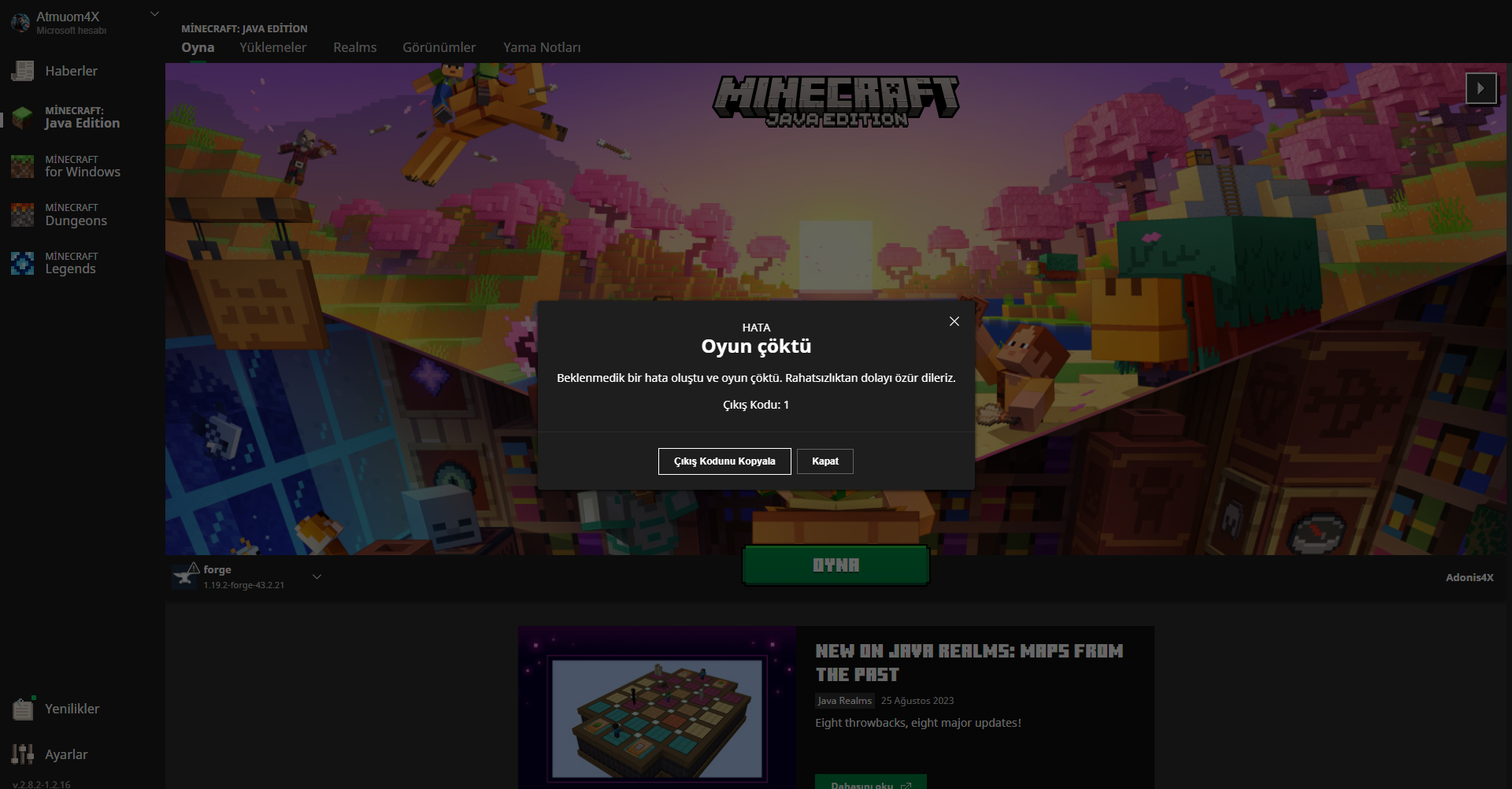The width and height of the screenshot is (1512, 789).
Task: Open the Maps From The Past news thumbnail
Action: [x=658, y=708]
